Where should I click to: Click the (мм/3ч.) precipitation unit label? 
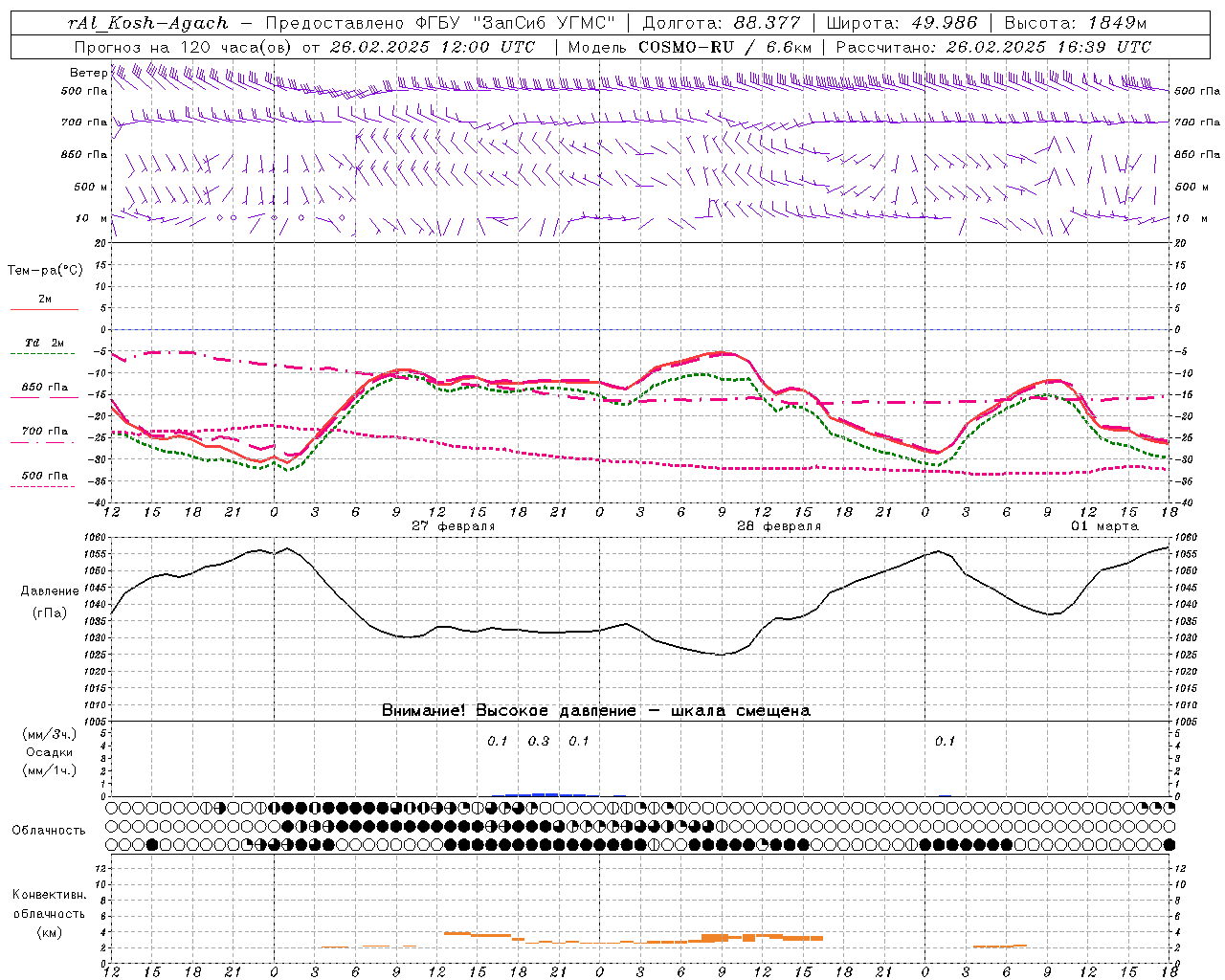pos(50,734)
